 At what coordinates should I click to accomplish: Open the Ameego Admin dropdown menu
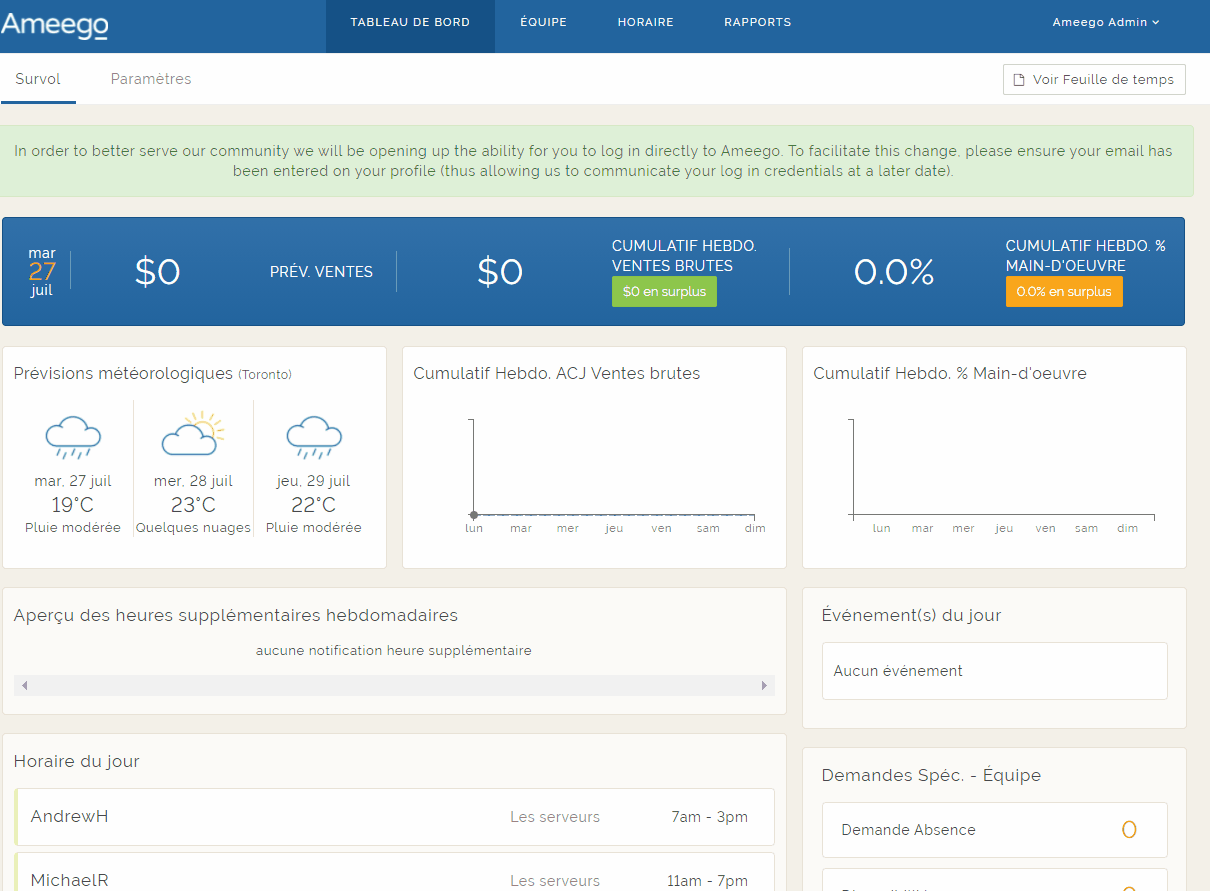coord(1105,23)
